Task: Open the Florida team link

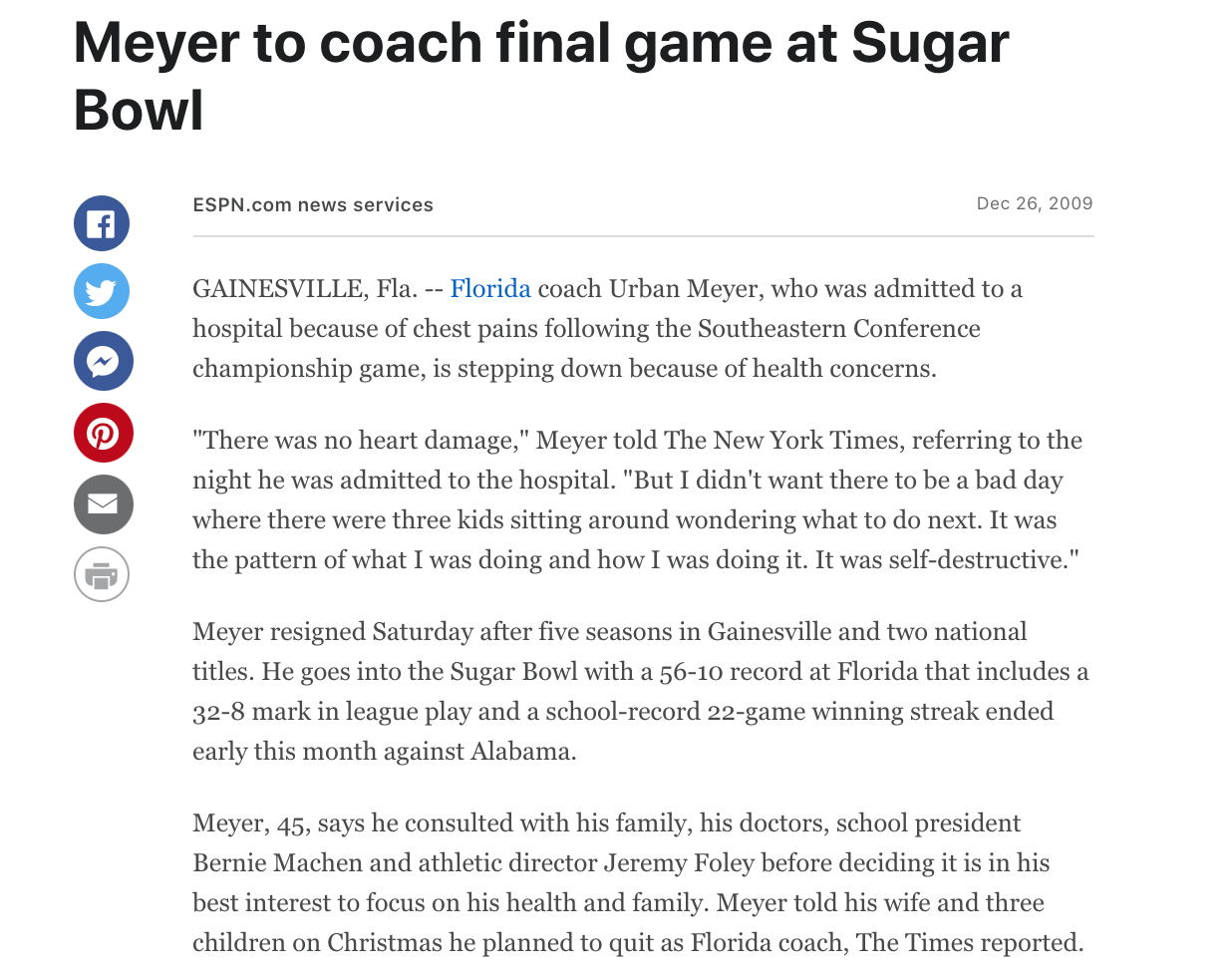Action: (490, 289)
